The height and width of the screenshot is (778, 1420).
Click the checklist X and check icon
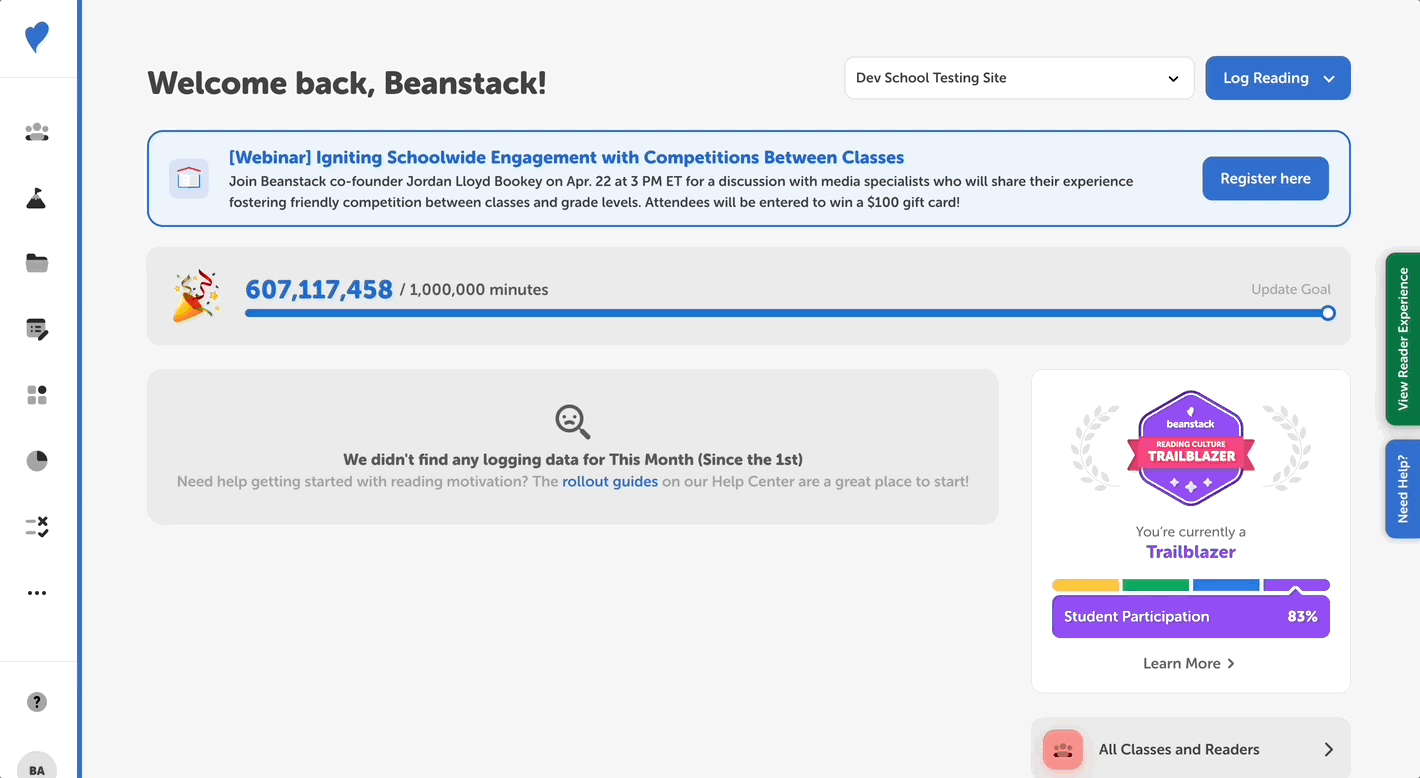37,527
